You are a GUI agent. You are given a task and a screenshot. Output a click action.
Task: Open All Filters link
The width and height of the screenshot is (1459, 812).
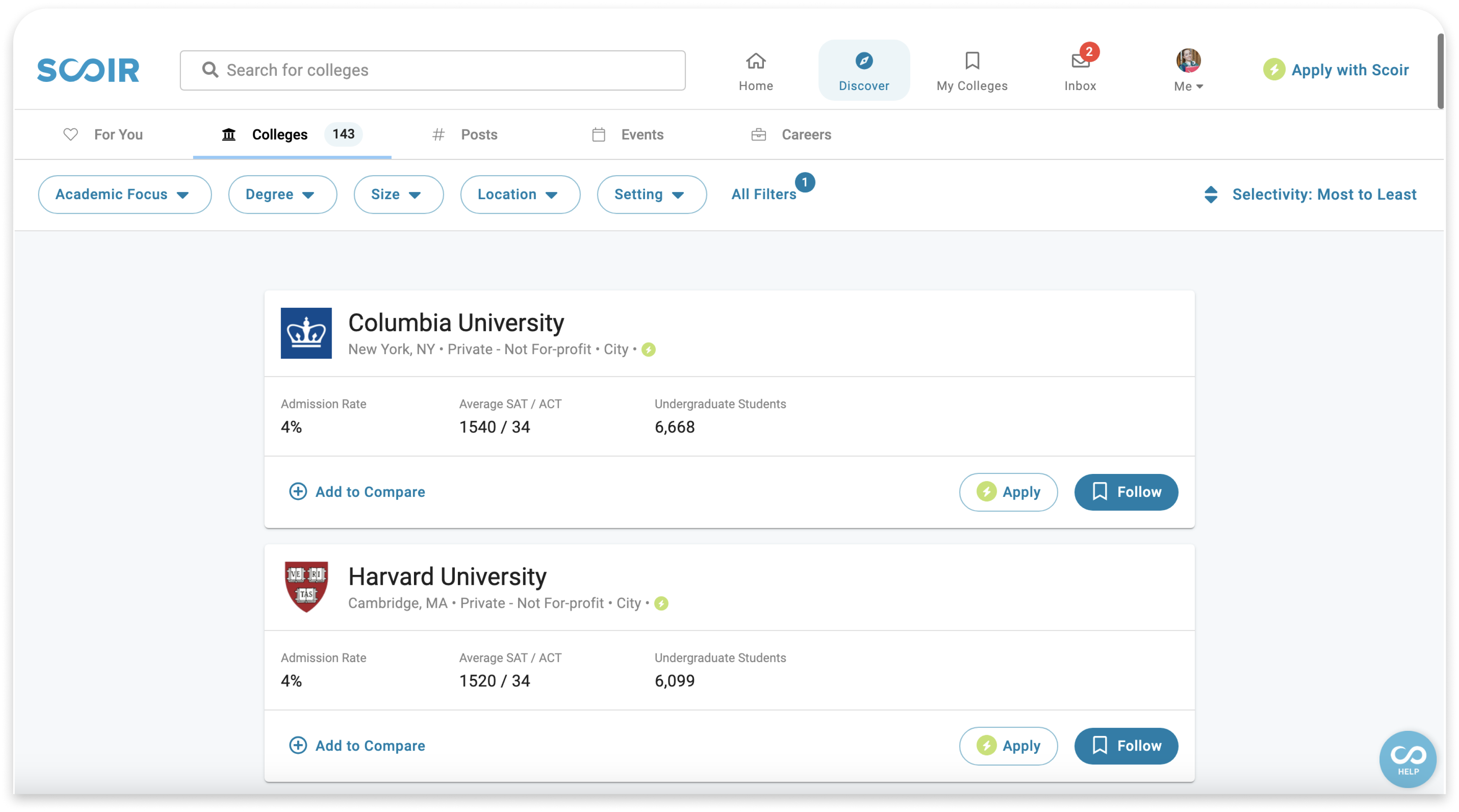[x=763, y=194]
